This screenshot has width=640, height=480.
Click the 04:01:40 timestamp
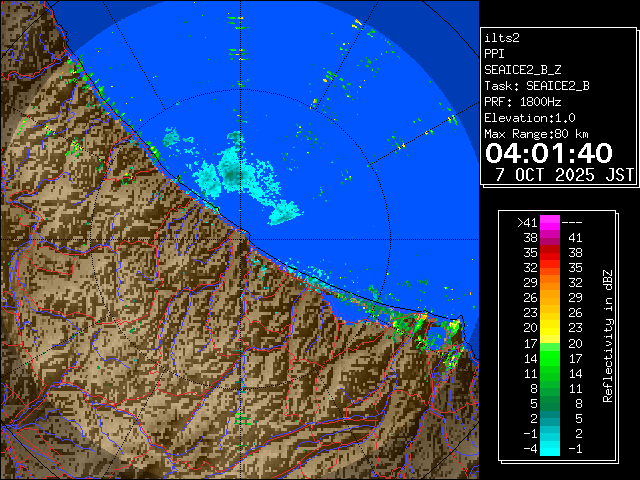[x=548, y=153]
